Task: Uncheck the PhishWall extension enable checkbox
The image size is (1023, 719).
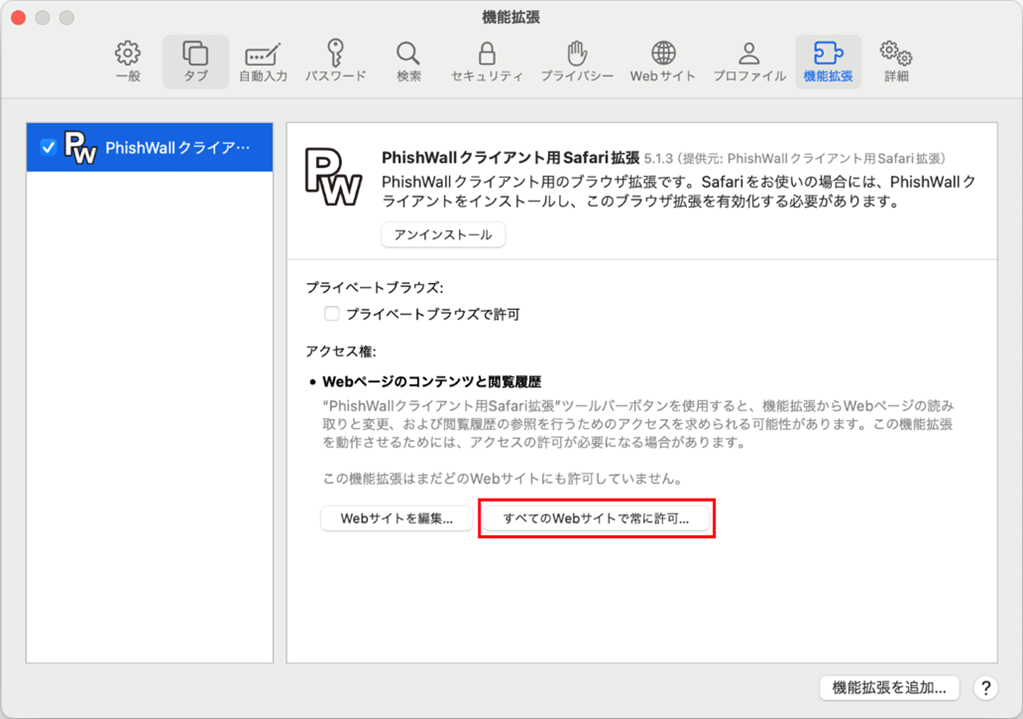Action: 48,147
